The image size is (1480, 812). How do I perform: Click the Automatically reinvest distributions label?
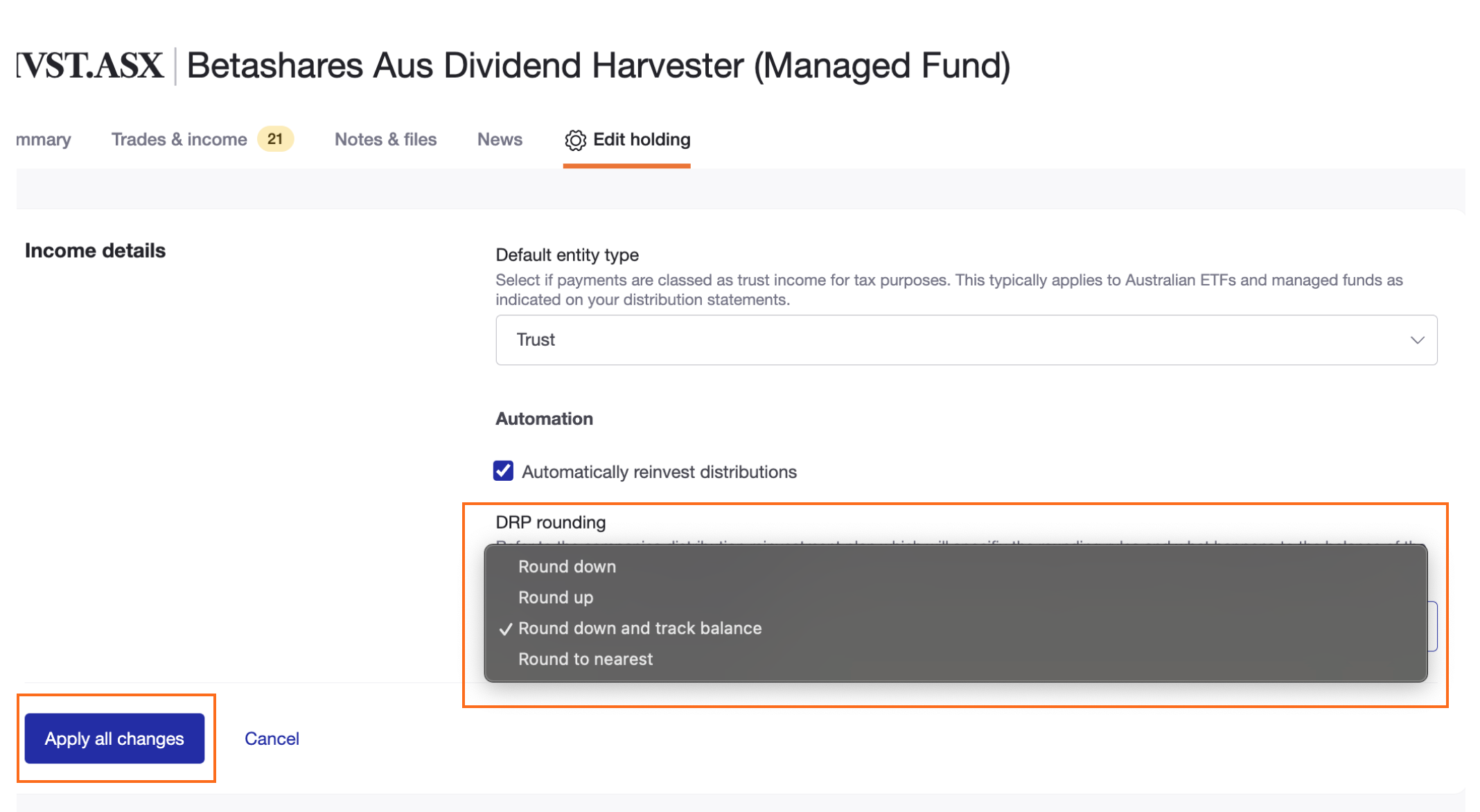click(659, 473)
